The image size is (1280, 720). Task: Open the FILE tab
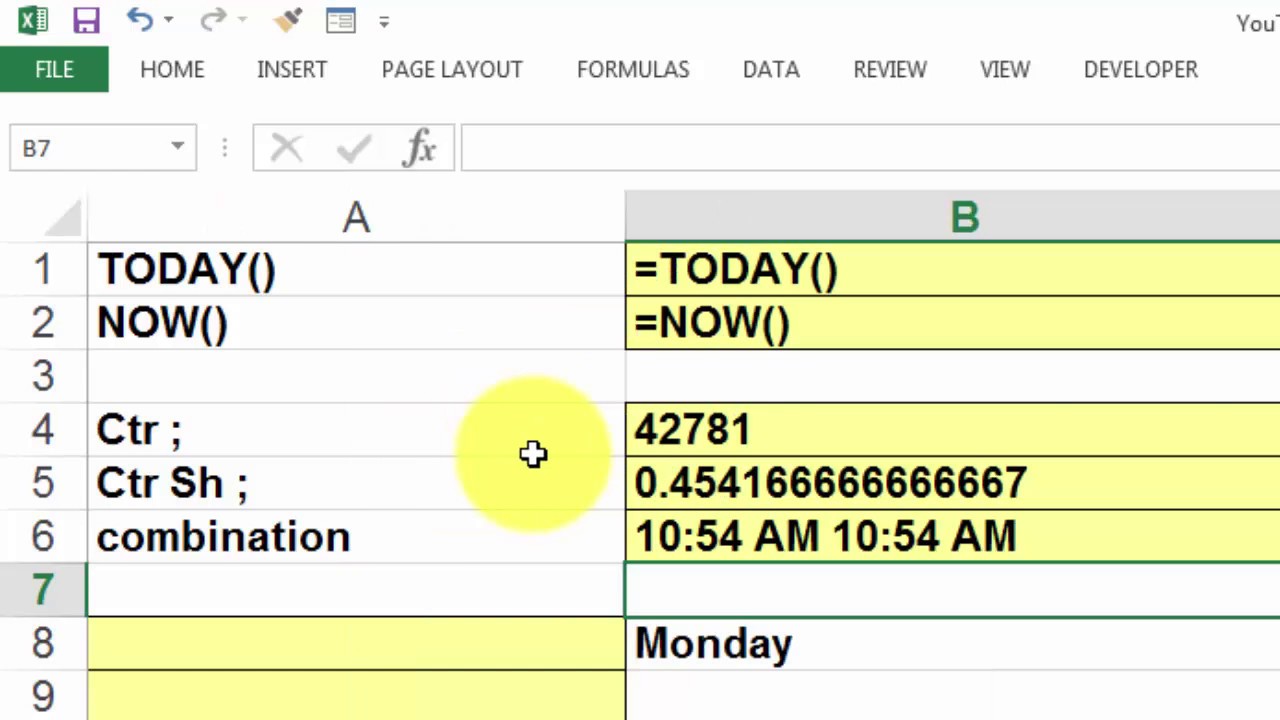point(54,70)
